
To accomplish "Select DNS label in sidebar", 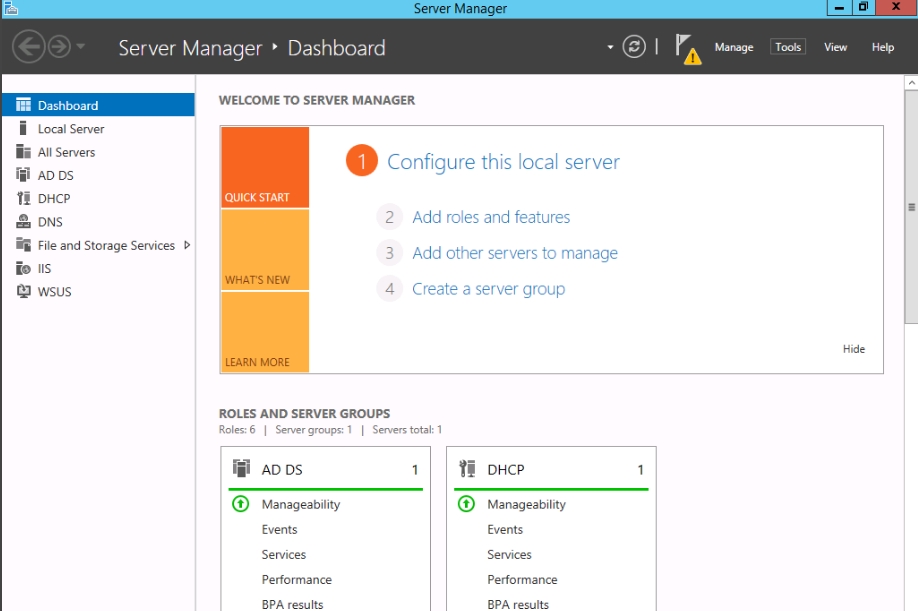I will click(50, 222).
